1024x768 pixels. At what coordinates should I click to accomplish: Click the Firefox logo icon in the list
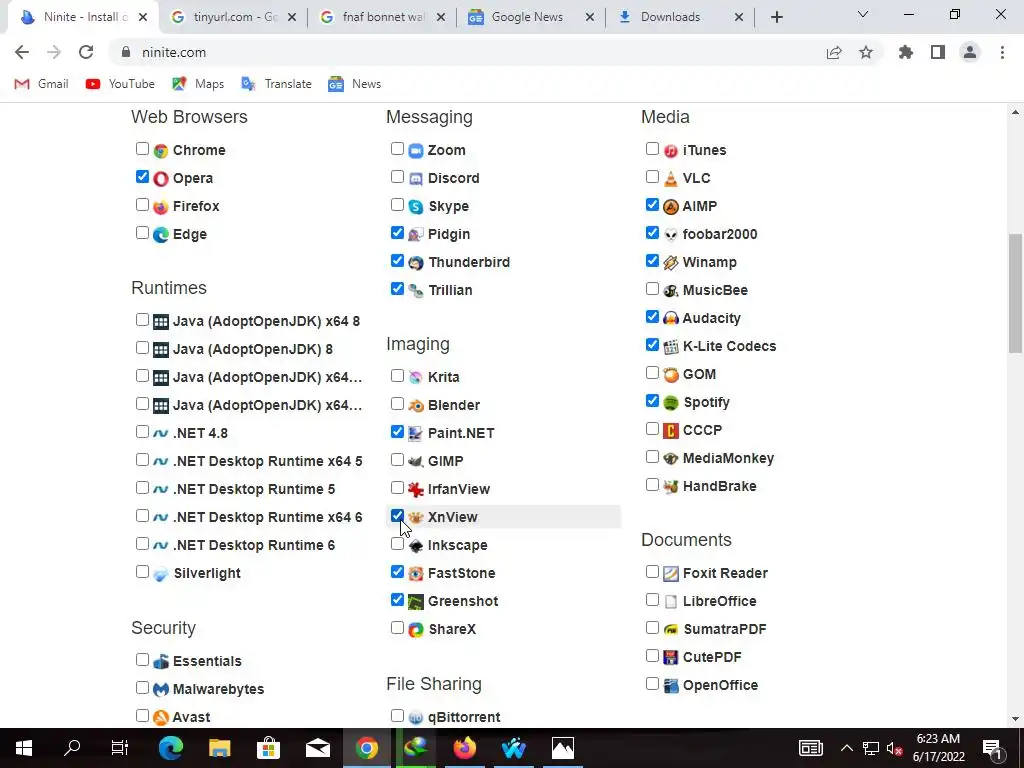[161, 207]
